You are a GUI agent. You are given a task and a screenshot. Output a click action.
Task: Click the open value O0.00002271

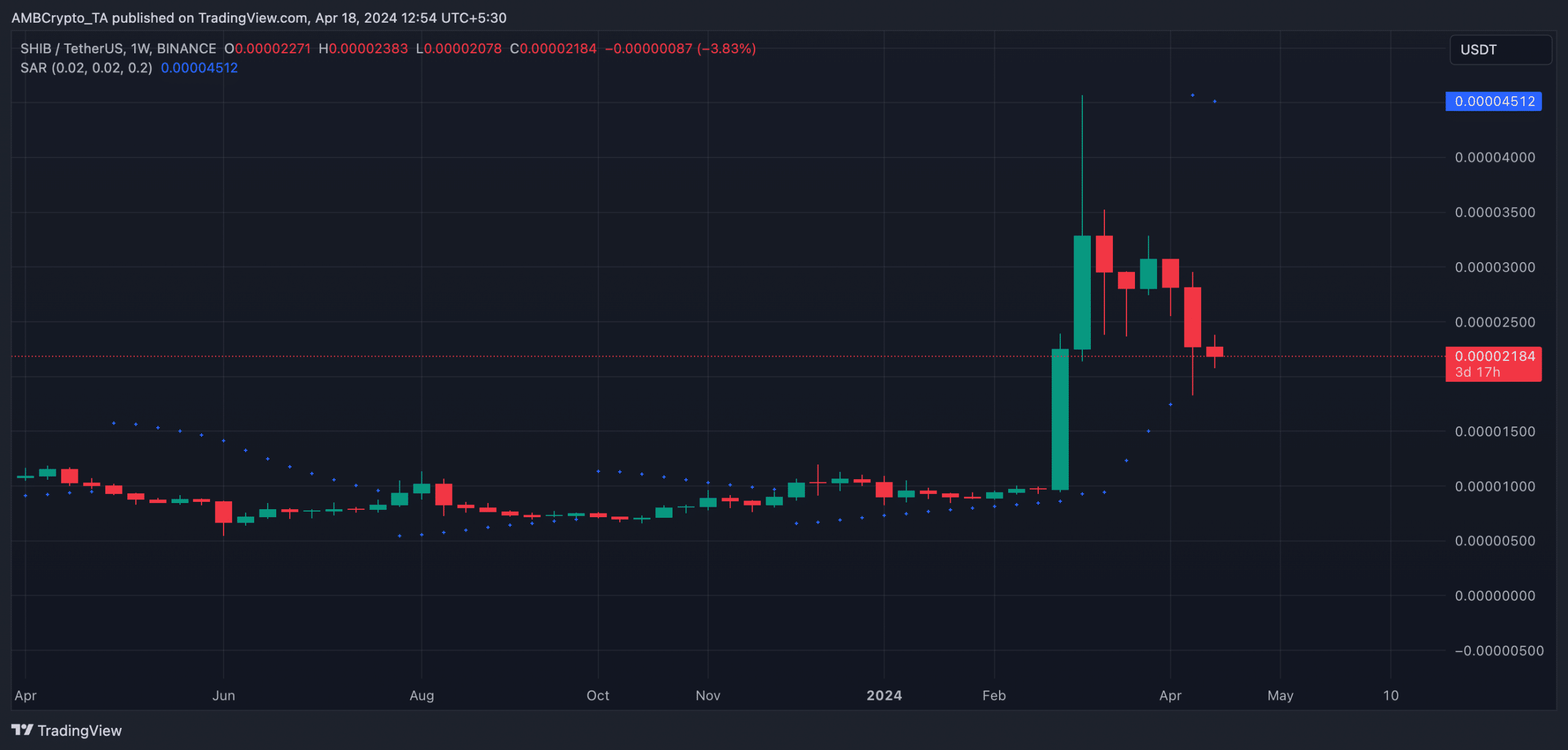(x=268, y=48)
